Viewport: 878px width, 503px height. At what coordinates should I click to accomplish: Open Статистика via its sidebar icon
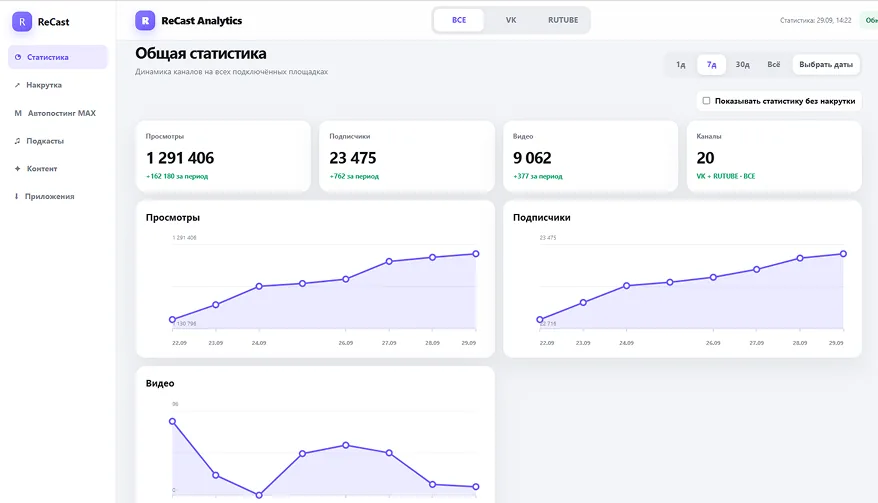point(18,57)
